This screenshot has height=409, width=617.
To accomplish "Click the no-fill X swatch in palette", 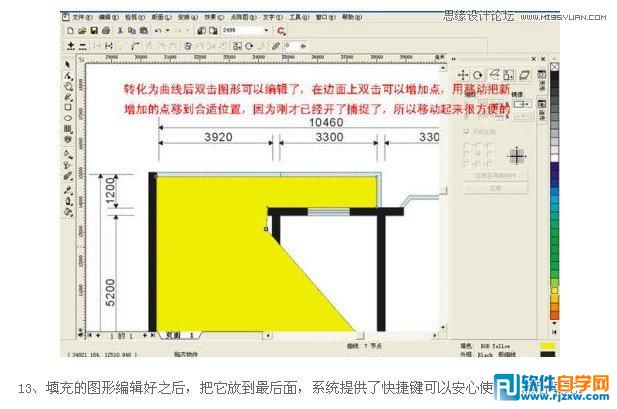I will click(x=554, y=67).
